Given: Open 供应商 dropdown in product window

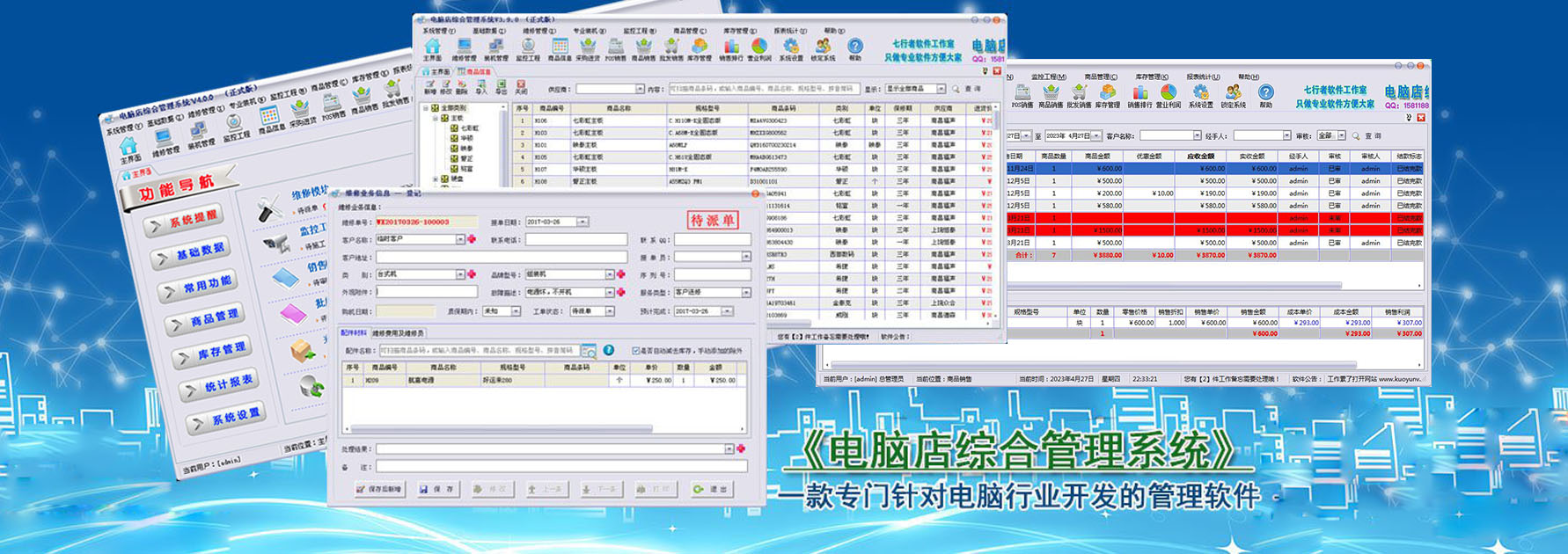Looking at the screenshot, I should tap(640, 89).
